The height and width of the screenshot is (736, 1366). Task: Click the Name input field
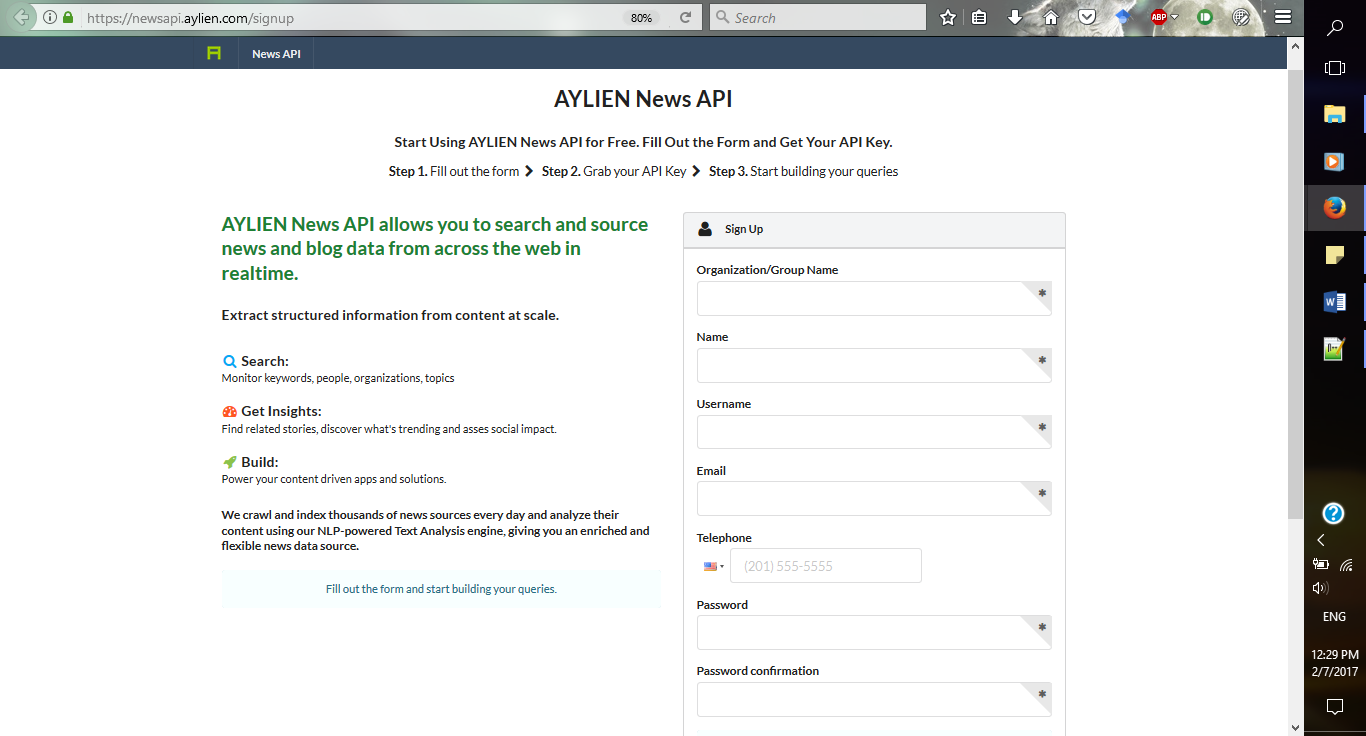[874, 365]
